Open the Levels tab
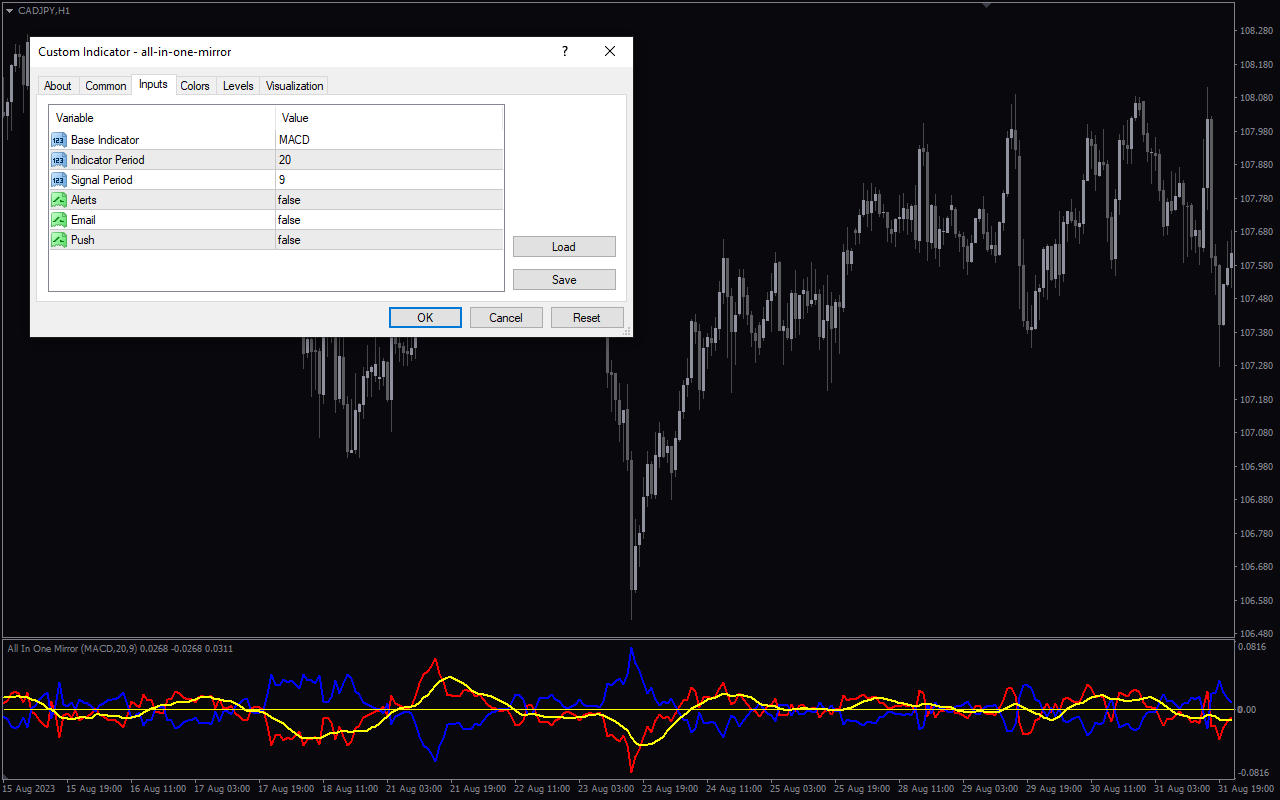Image resolution: width=1280 pixels, height=800 pixels. click(x=238, y=86)
